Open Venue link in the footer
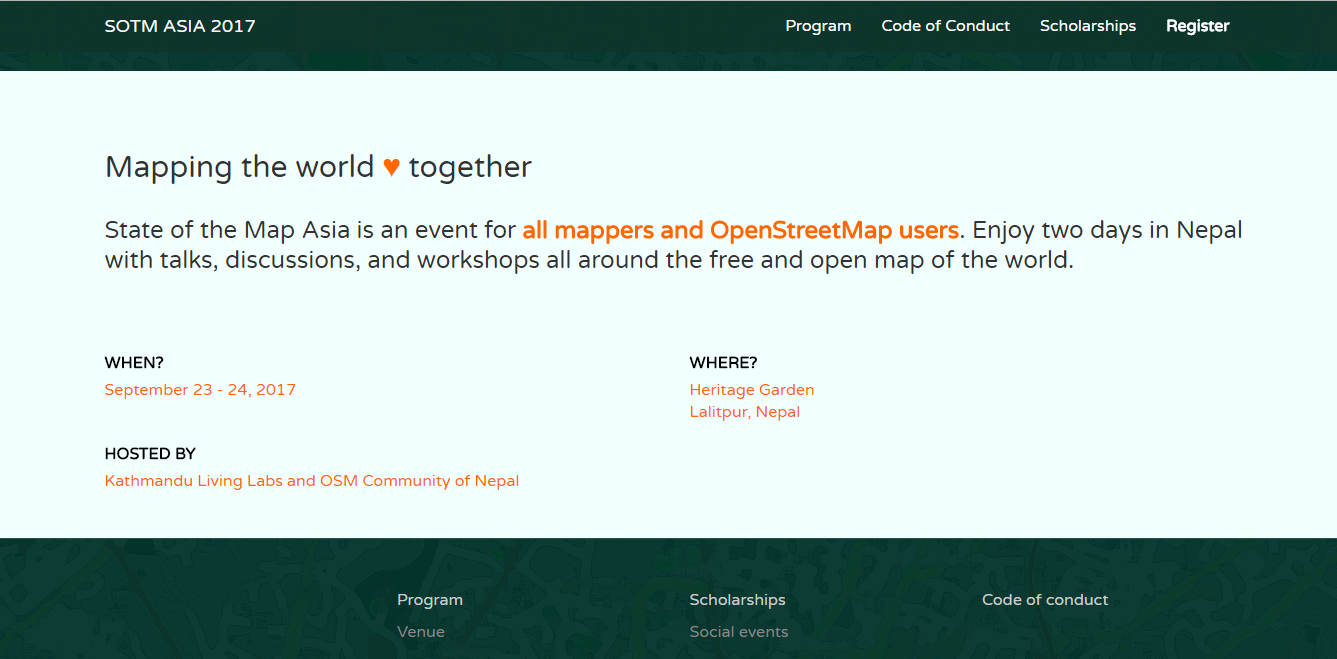The width and height of the screenshot is (1337, 659). click(421, 632)
